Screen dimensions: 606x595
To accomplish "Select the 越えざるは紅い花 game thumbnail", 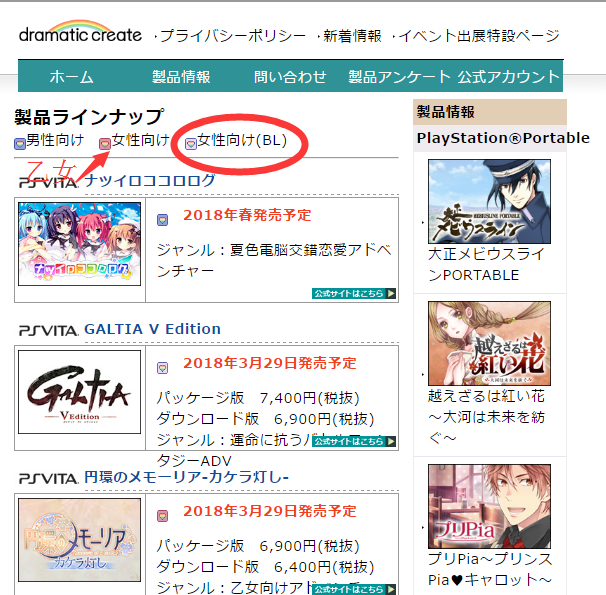I will [x=489, y=343].
